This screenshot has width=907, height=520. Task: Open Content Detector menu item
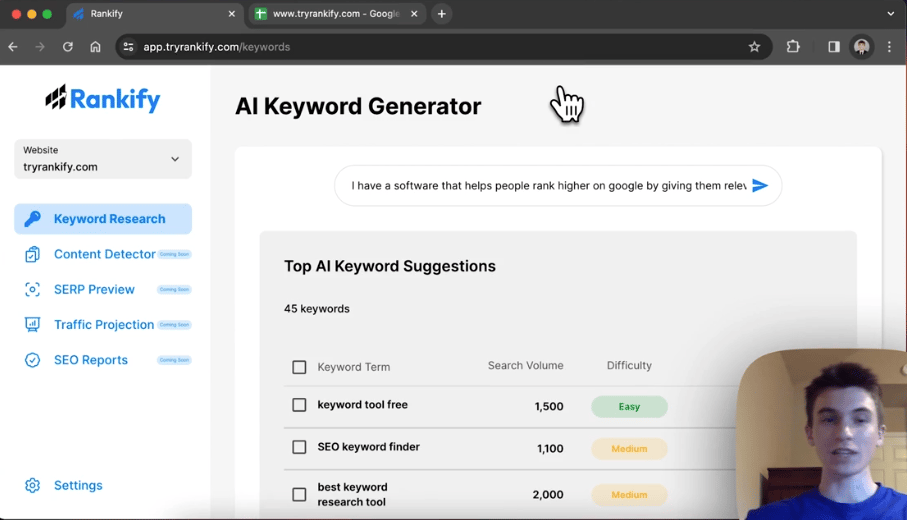pos(105,254)
